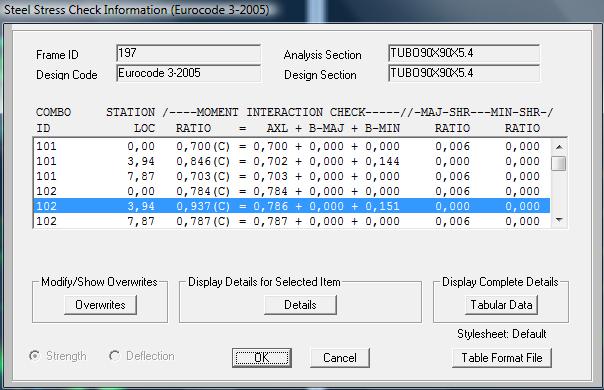The width and height of the screenshot is (604, 390).
Task: Confirm with the OK button
Action: click(262, 358)
